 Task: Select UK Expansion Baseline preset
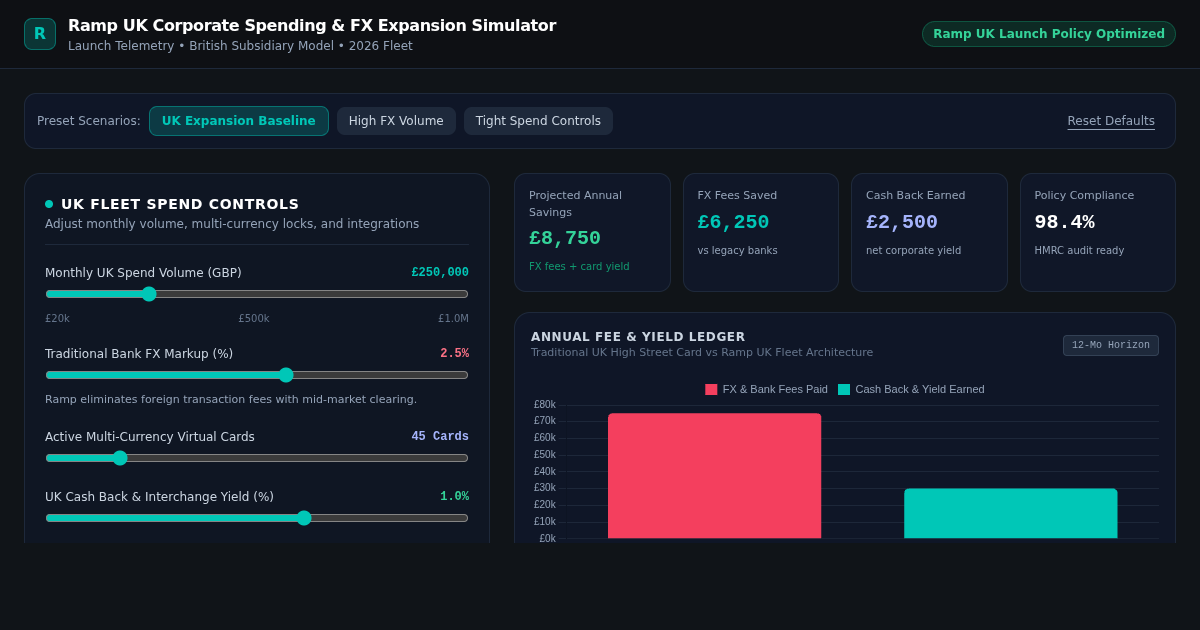pos(239,121)
